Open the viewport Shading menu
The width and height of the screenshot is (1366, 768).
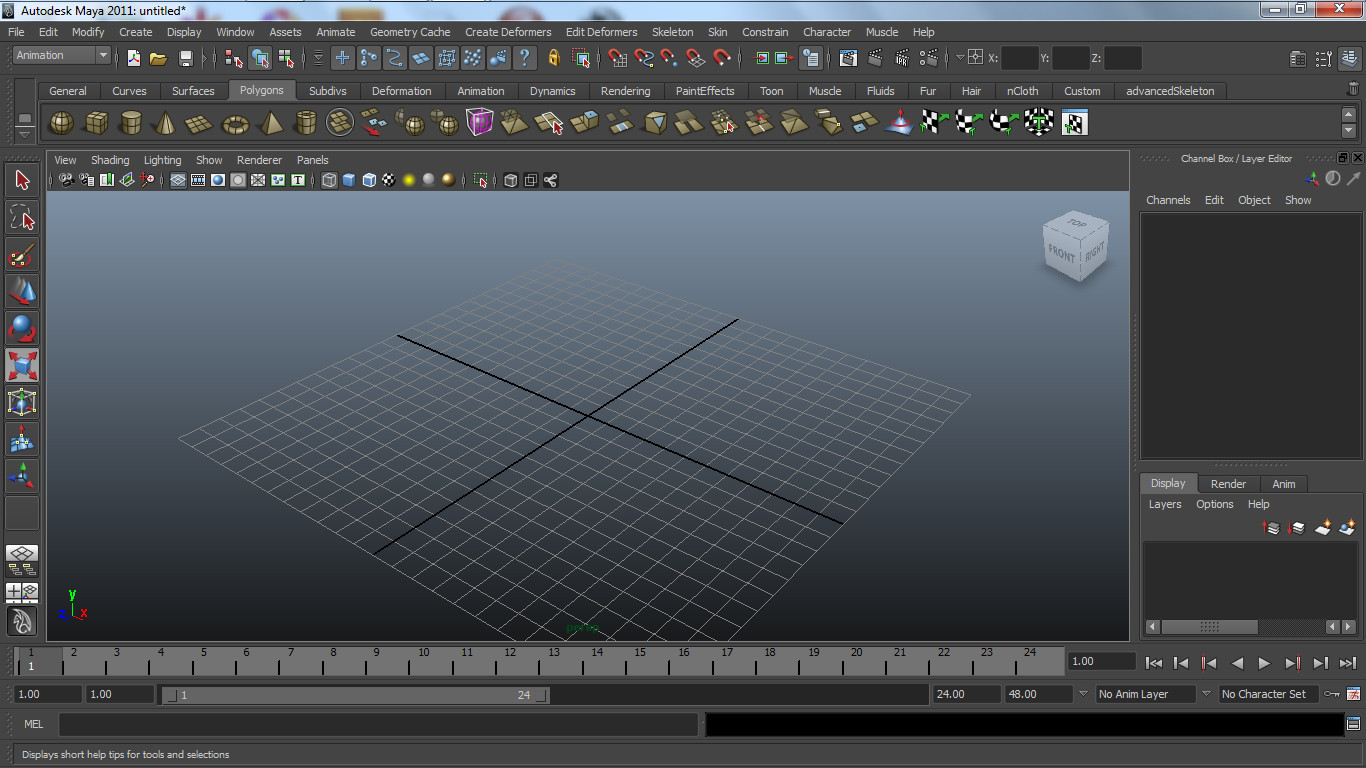(x=110, y=160)
